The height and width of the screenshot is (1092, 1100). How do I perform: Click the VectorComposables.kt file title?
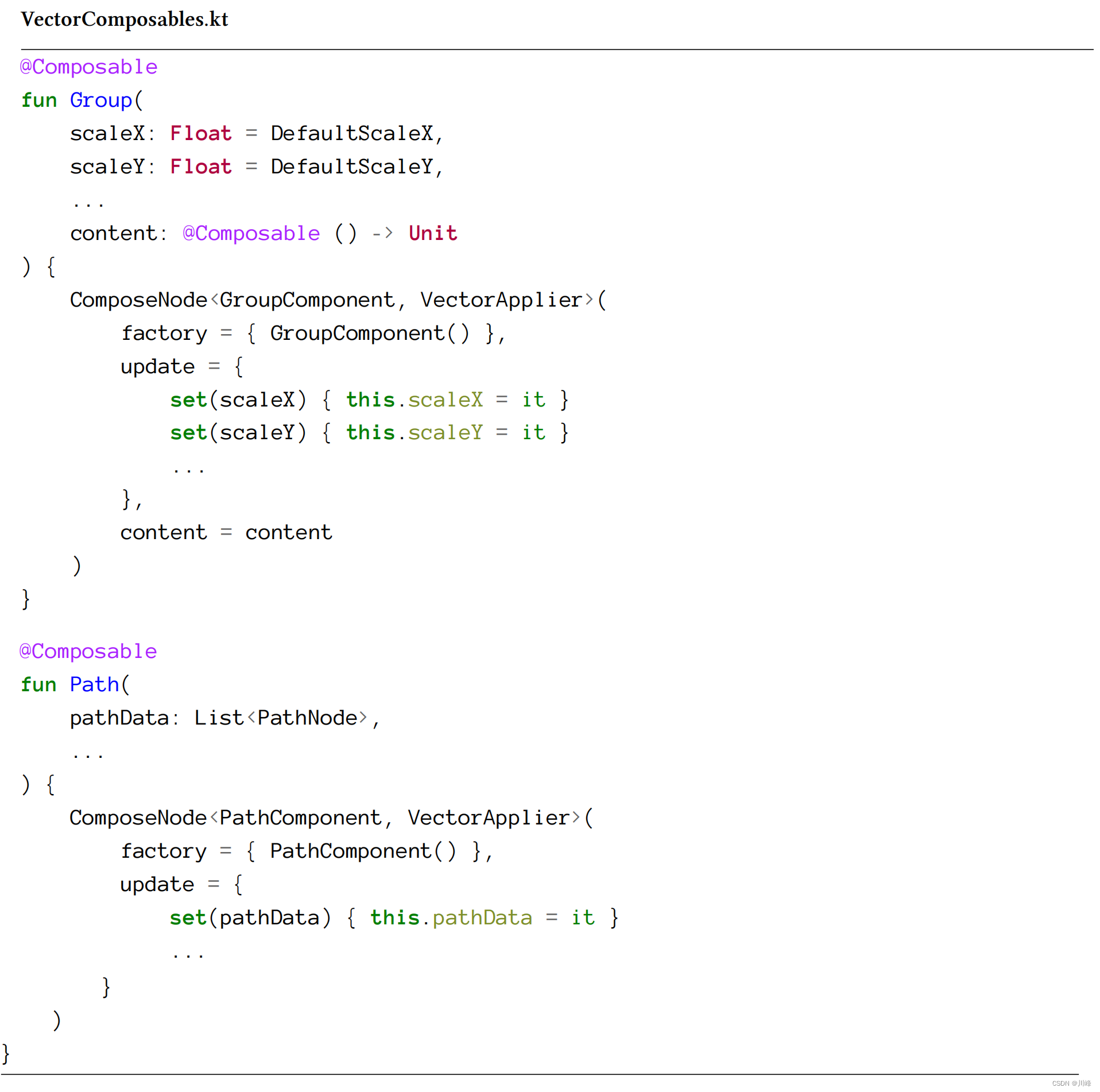tap(125, 20)
